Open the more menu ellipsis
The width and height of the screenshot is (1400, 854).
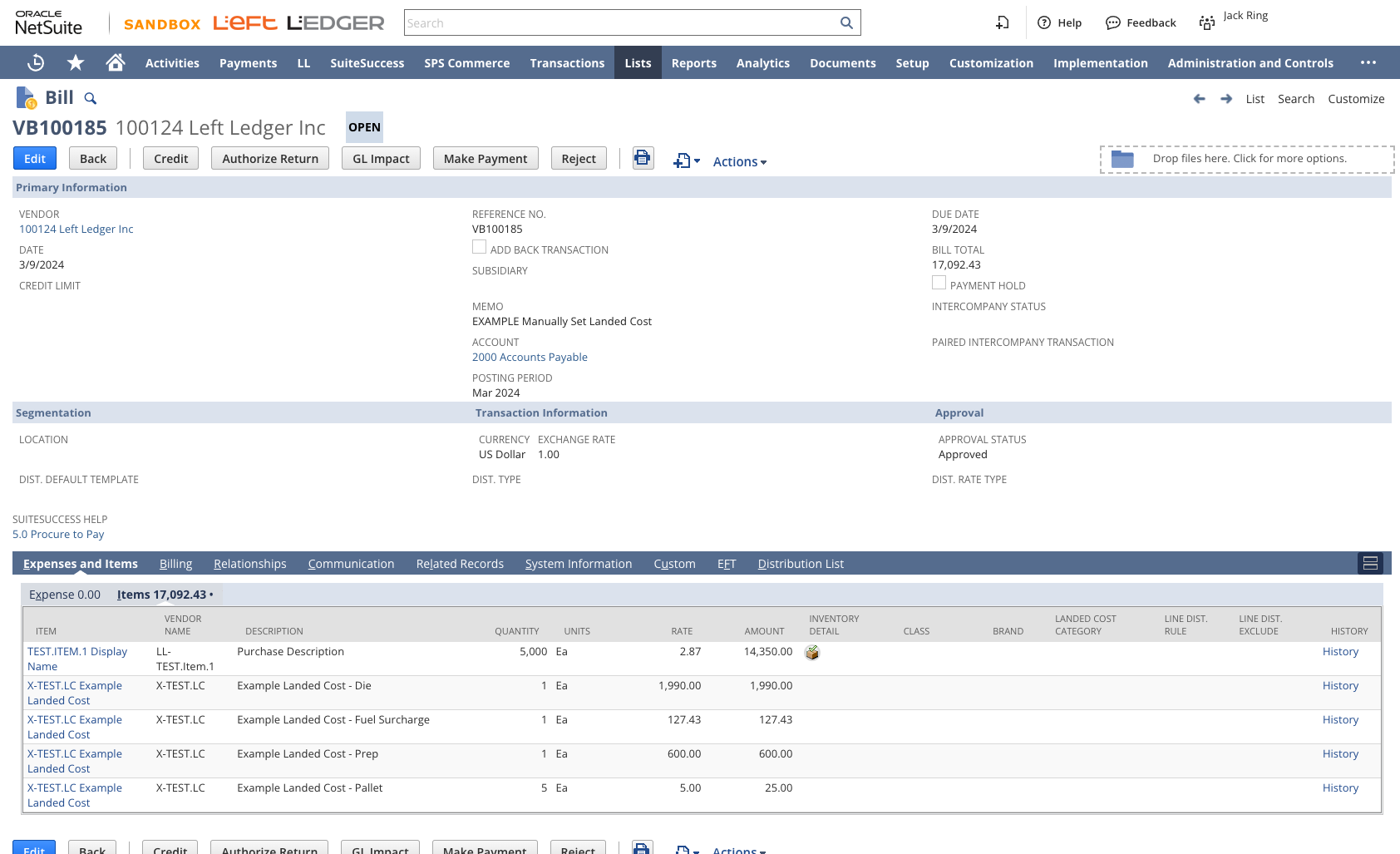1368,62
